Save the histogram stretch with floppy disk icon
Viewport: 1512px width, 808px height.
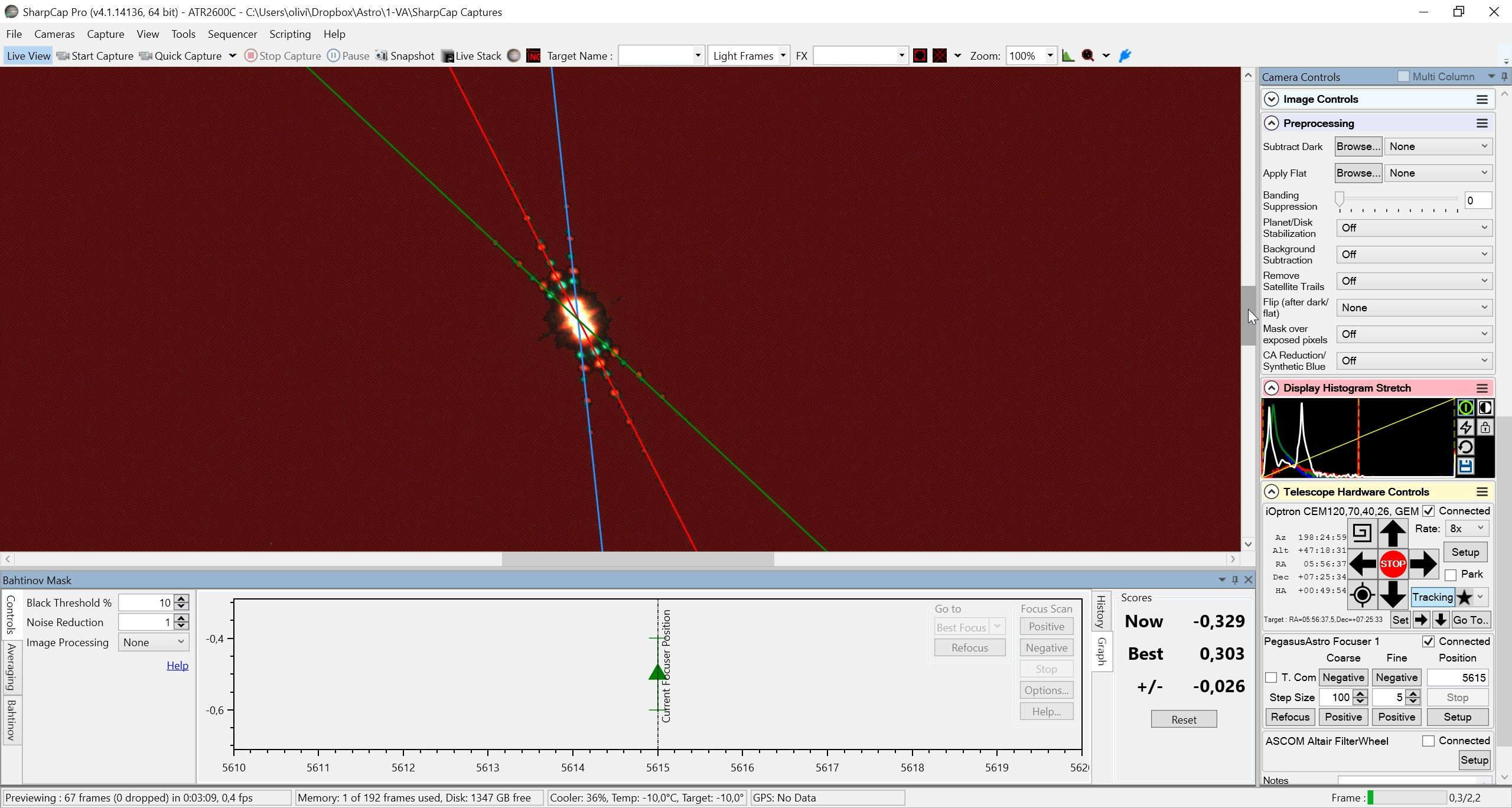[x=1465, y=466]
